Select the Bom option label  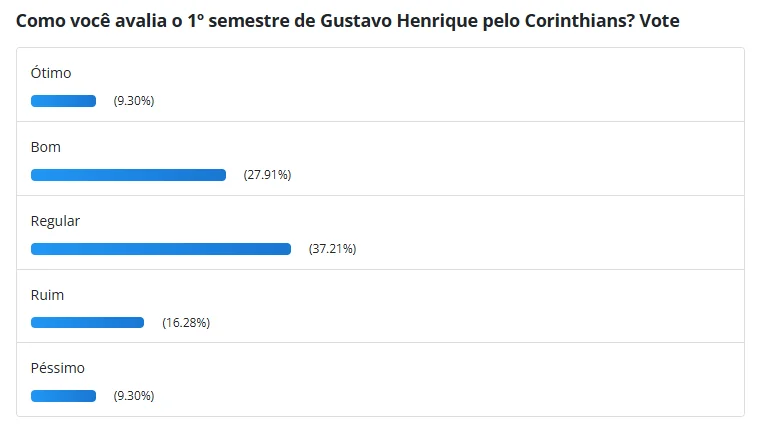45,147
